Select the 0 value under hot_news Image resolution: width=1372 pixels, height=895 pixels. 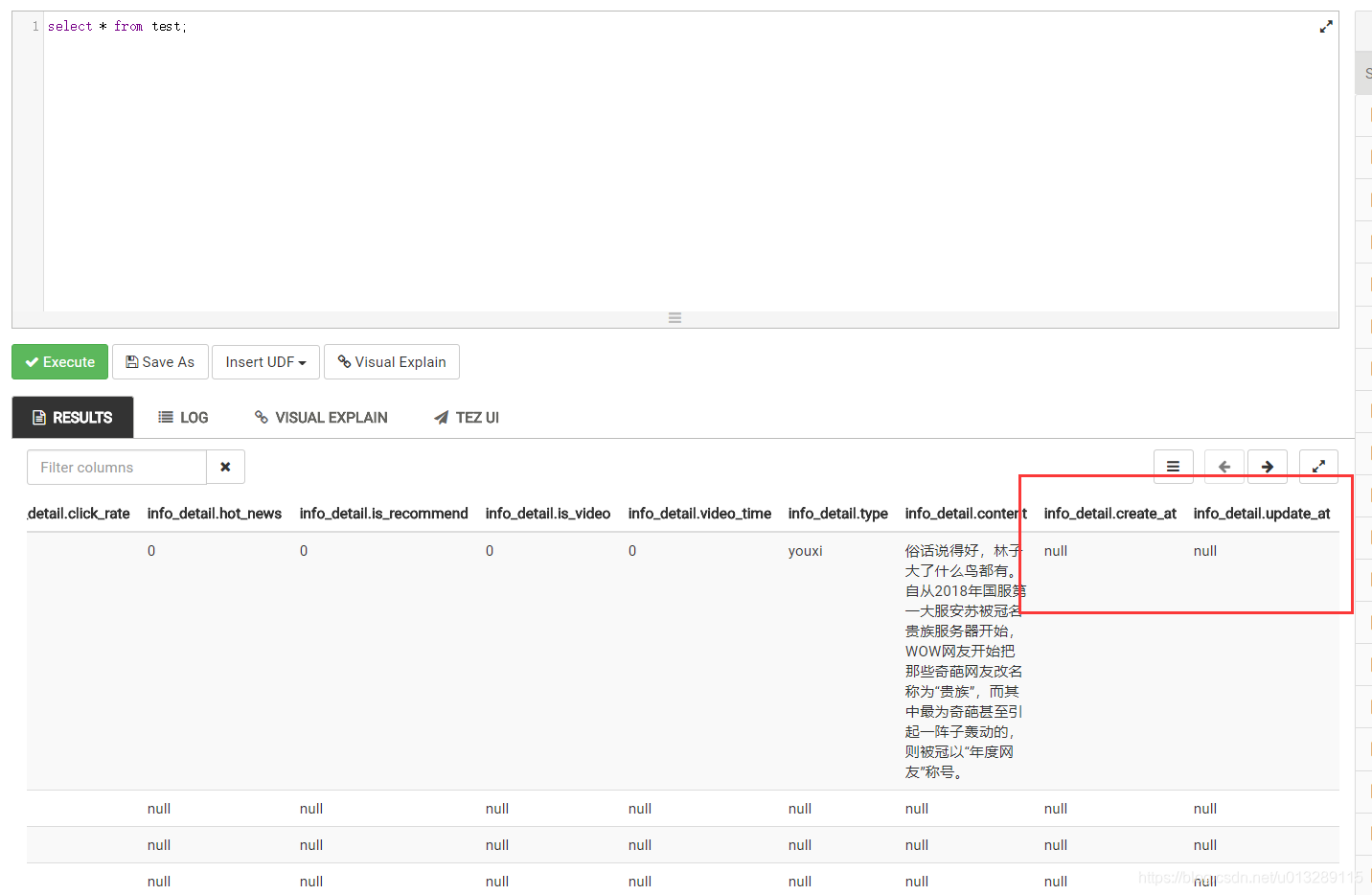(x=151, y=551)
